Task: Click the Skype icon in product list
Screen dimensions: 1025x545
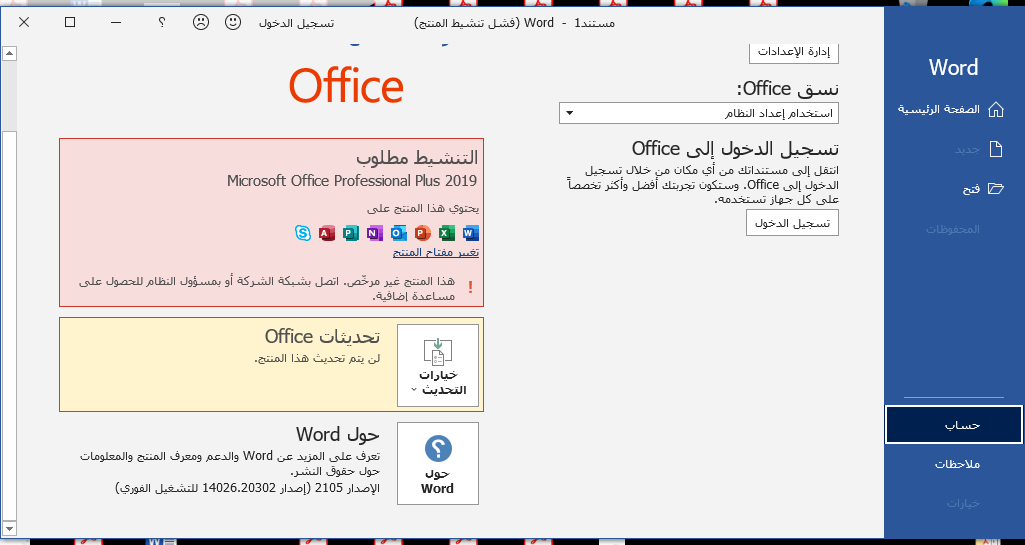Action: [x=303, y=233]
